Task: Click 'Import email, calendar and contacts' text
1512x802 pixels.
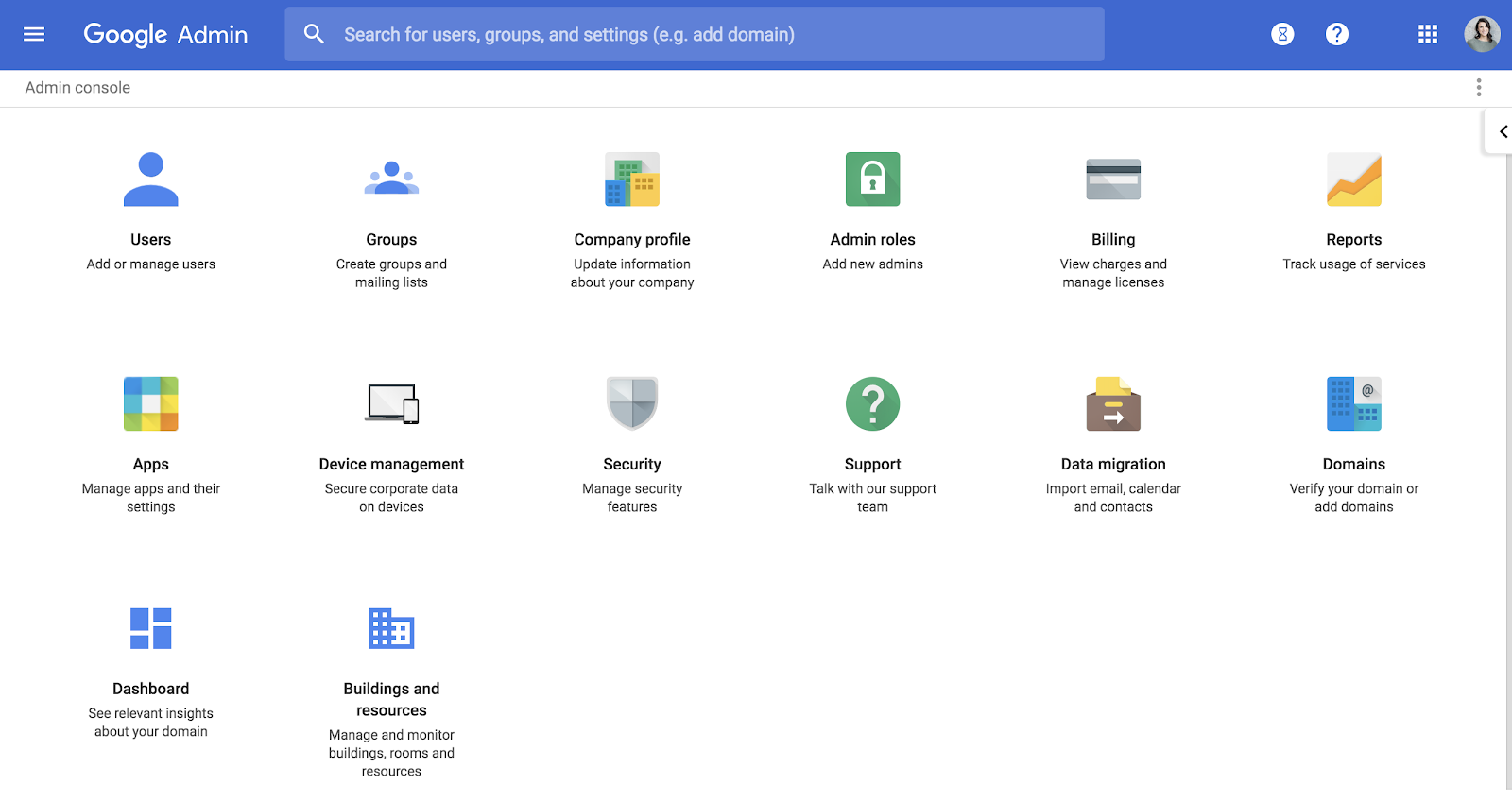Action: [1113, 498]
